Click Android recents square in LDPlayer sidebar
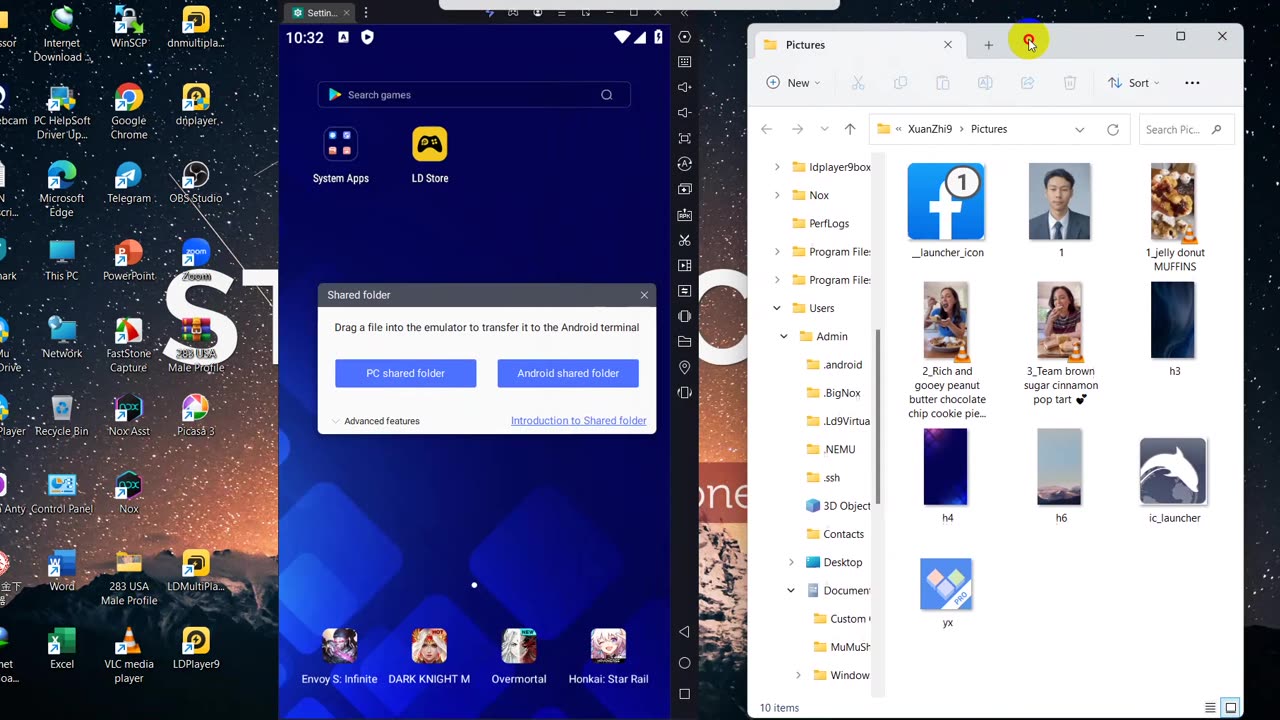This screenshot has height=720, width=1280. 685,694
